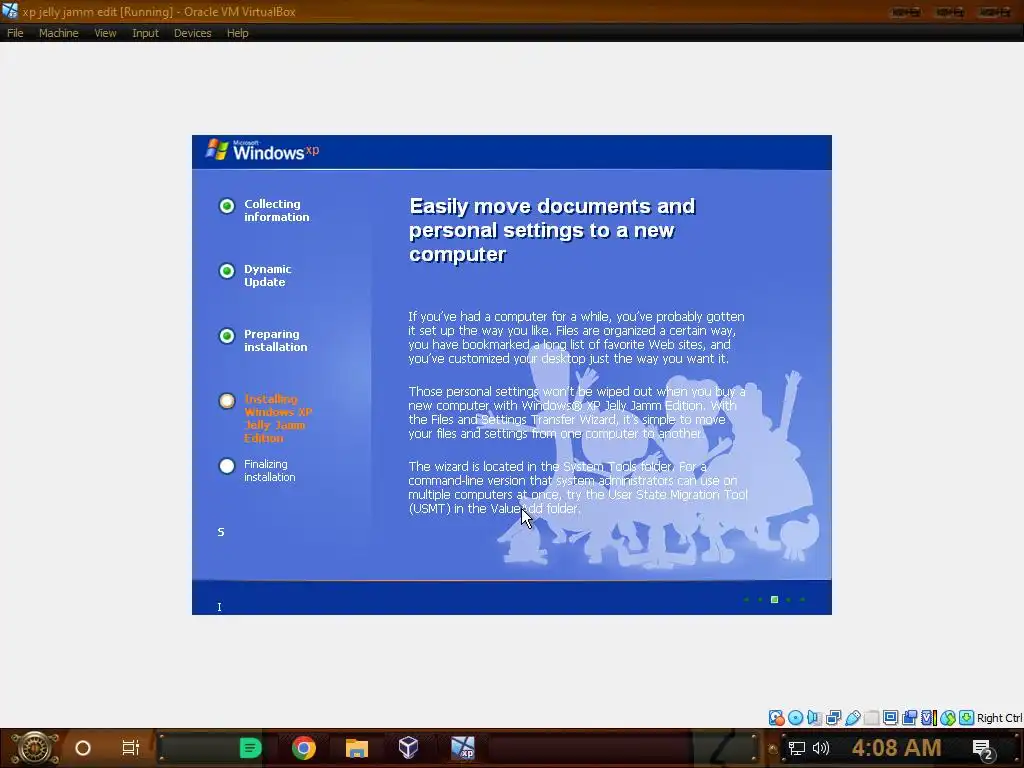The image size is (1024, 768).
Task: Click the Installing Windows XP step bullet
Action: (x=227, y=400)
